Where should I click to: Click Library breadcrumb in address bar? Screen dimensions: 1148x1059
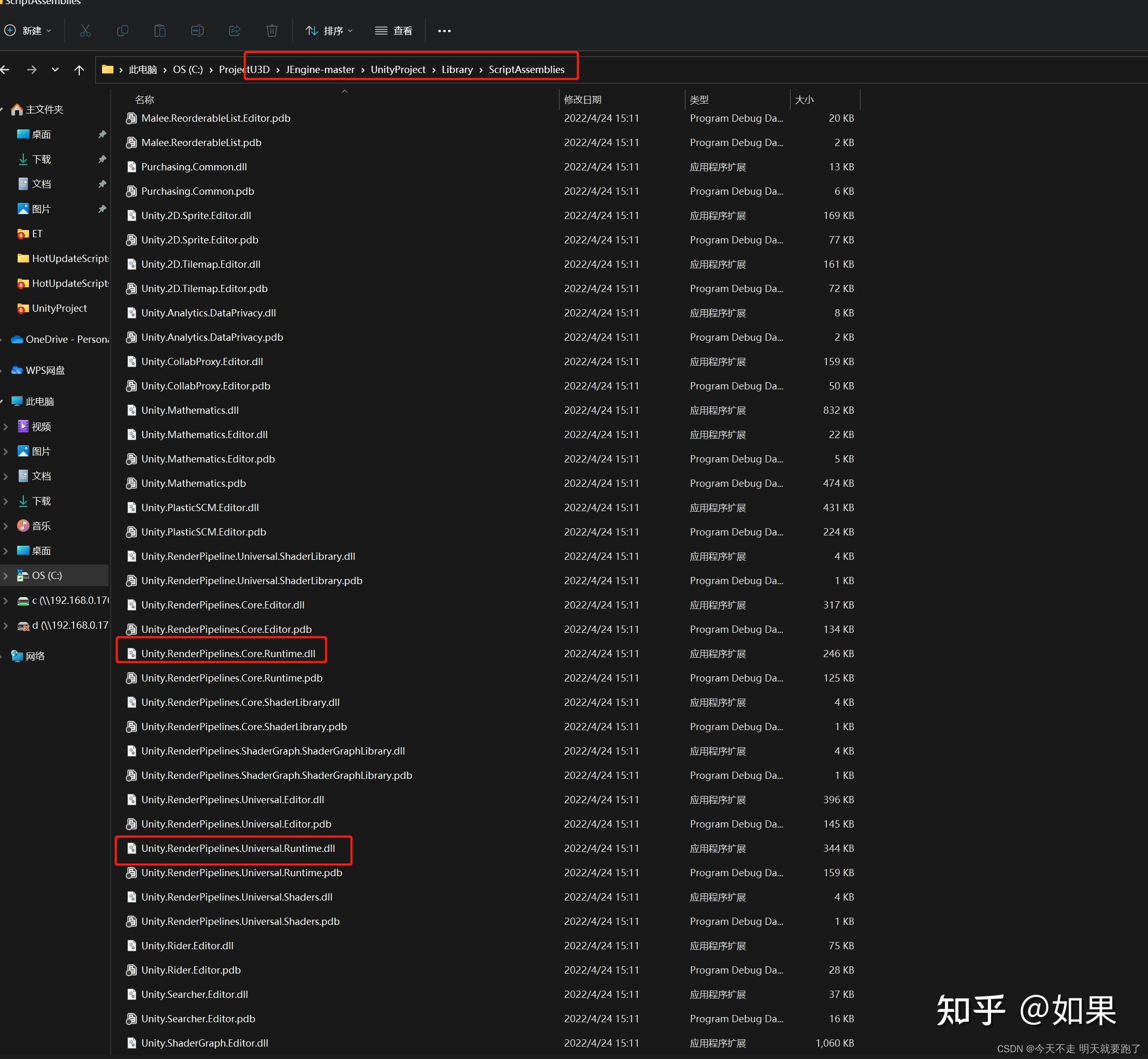point(457,69)
